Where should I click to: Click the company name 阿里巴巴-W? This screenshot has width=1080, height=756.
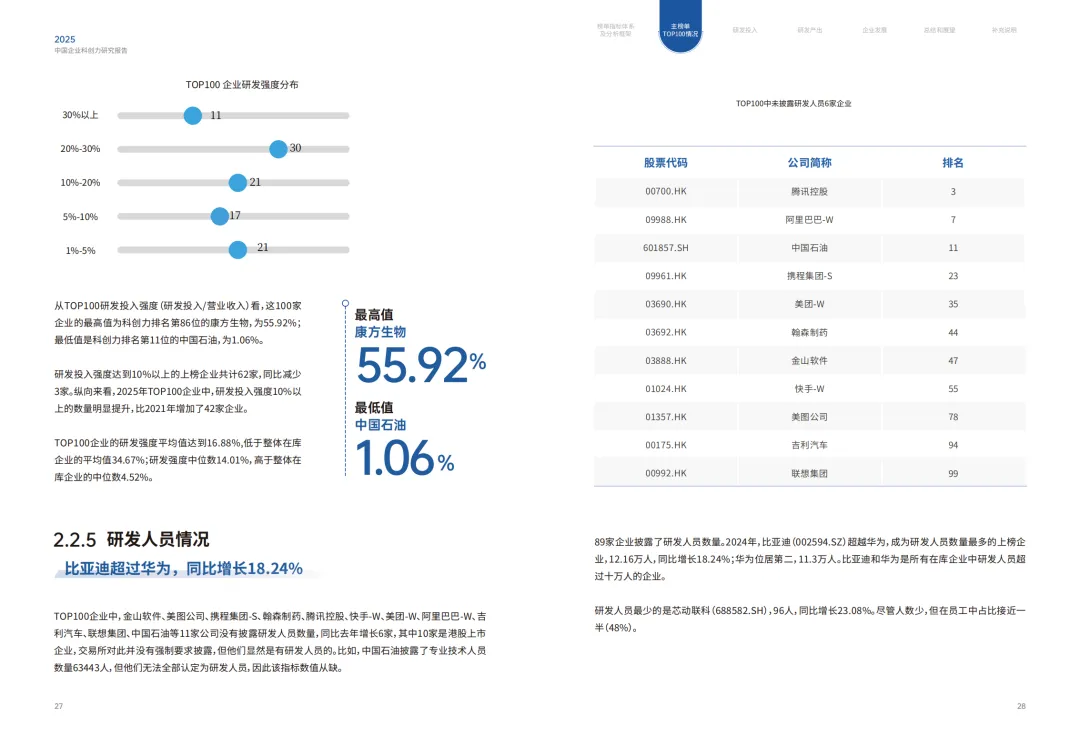(x=809, y=220)
